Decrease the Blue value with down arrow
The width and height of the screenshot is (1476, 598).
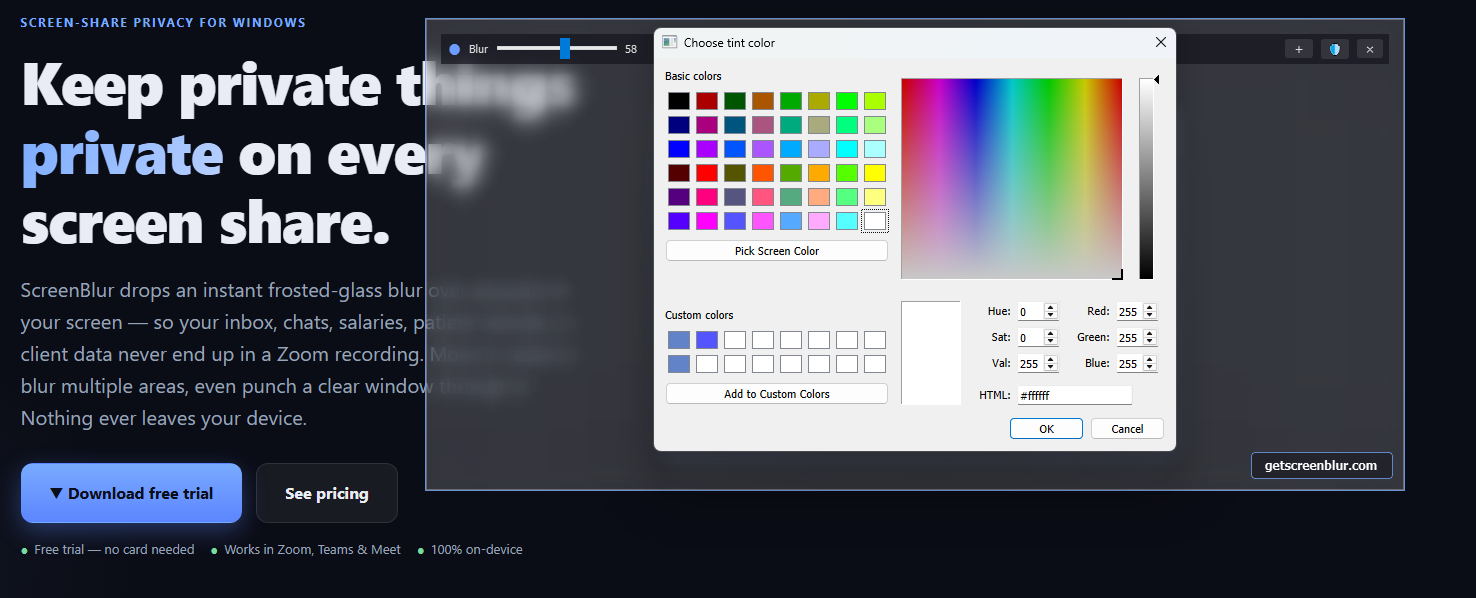point(1150,368)
